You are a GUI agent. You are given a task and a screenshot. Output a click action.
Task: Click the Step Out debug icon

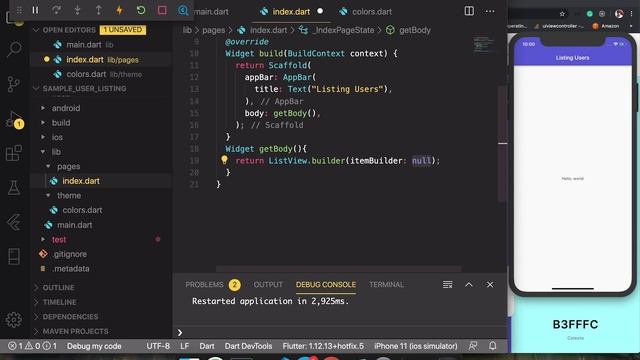pyautogui.click(x=98, y=10)
